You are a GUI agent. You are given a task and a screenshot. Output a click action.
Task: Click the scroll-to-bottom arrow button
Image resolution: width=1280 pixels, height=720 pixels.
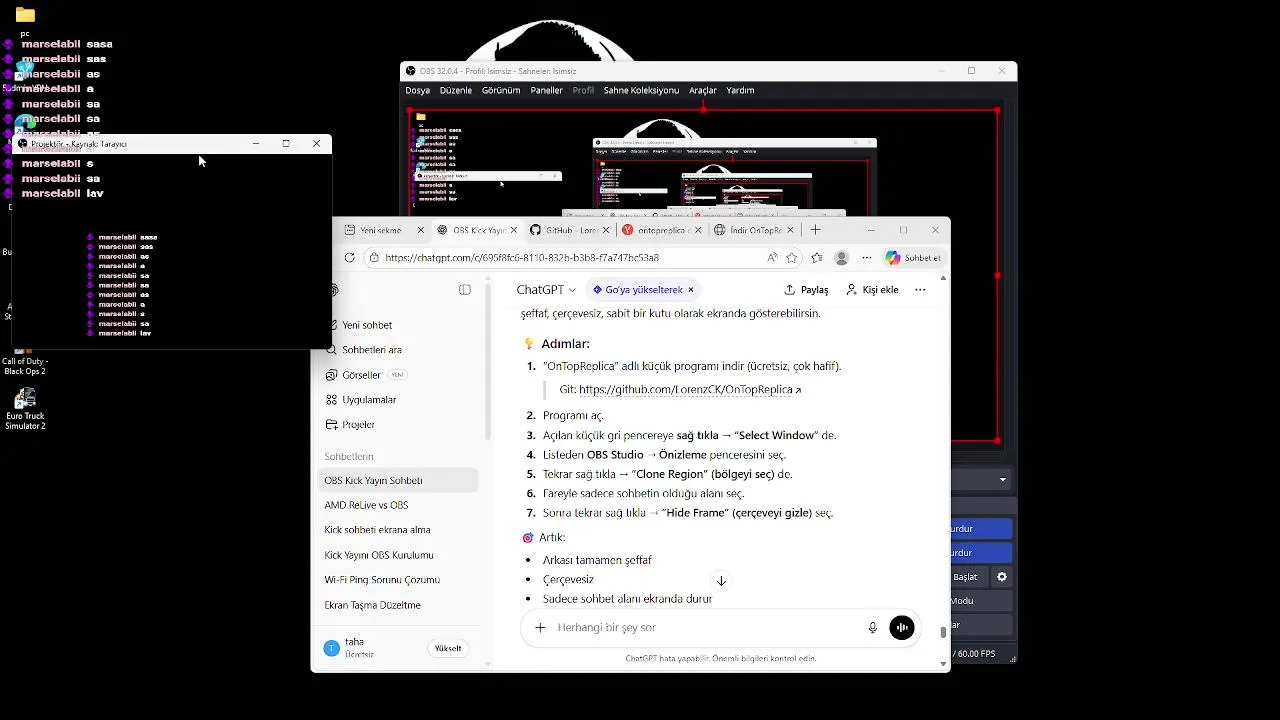pos(720,581)
